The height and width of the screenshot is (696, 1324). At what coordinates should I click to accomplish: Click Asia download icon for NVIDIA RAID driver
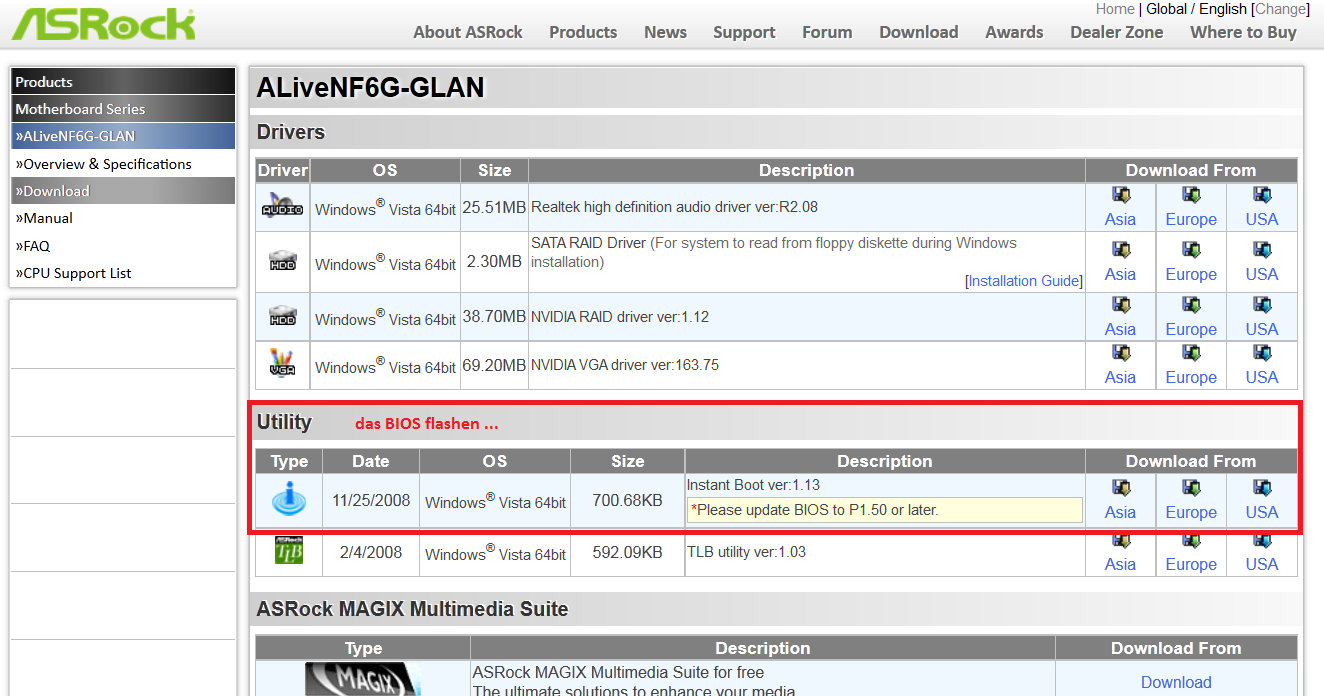tap(1120, 305)
